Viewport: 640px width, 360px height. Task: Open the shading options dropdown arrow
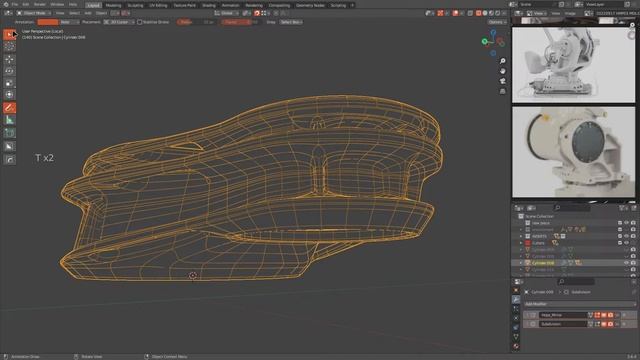pos(504,13)
